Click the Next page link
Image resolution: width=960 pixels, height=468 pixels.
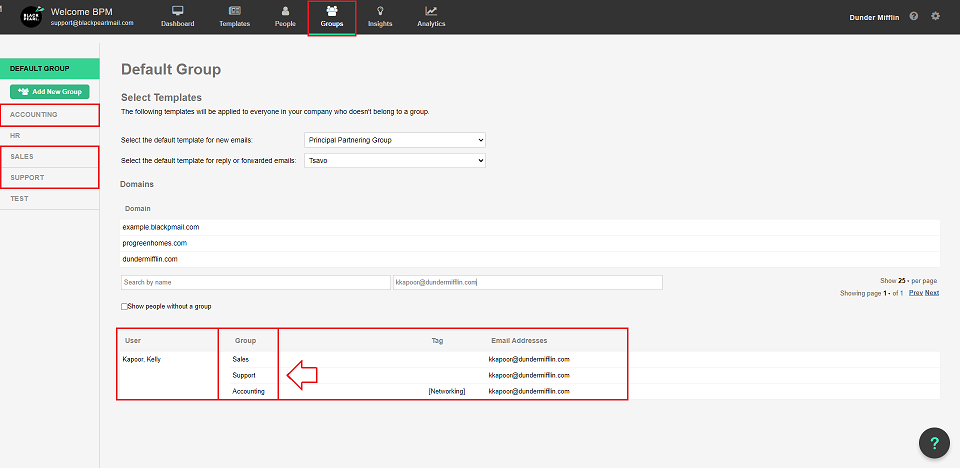coord(931,293)
